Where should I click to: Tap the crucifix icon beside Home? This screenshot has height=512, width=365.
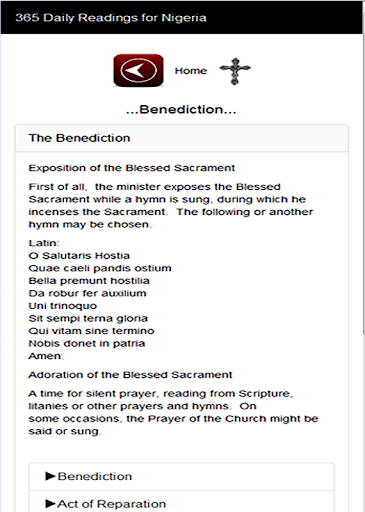pyautogui.click(x=235, y=71)
